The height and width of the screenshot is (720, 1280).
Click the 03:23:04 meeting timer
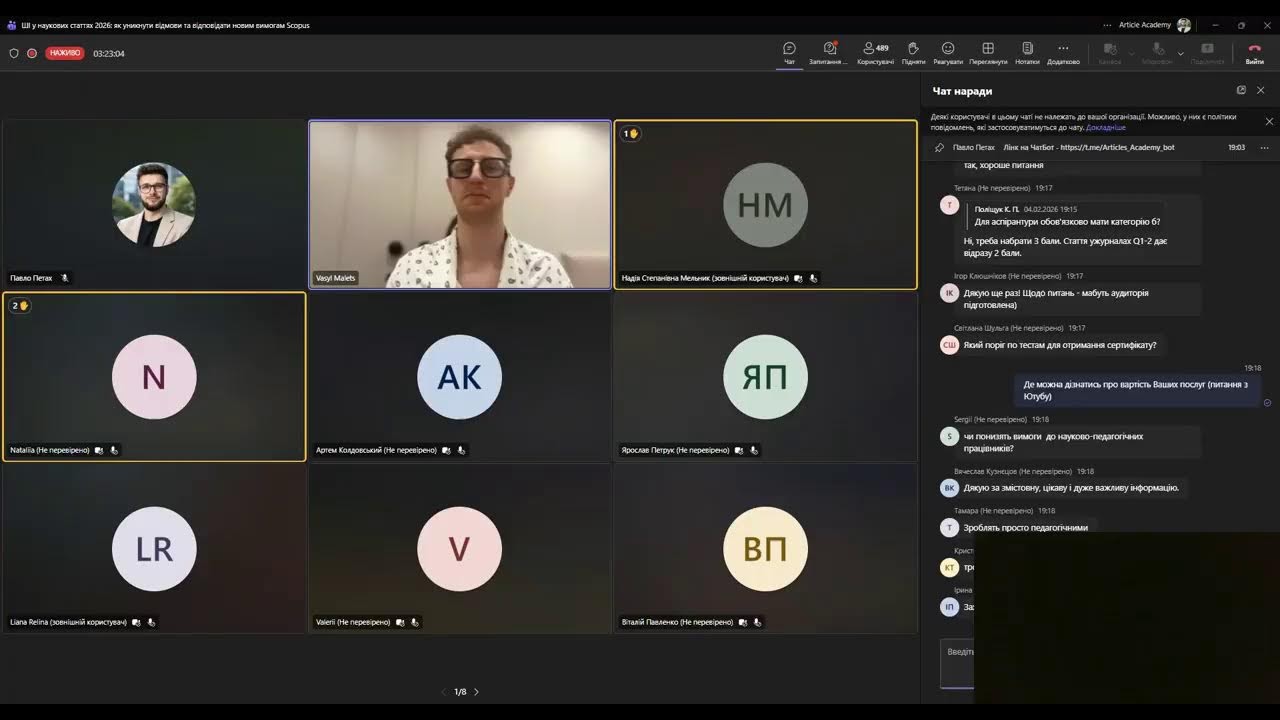tap(109, 53)
